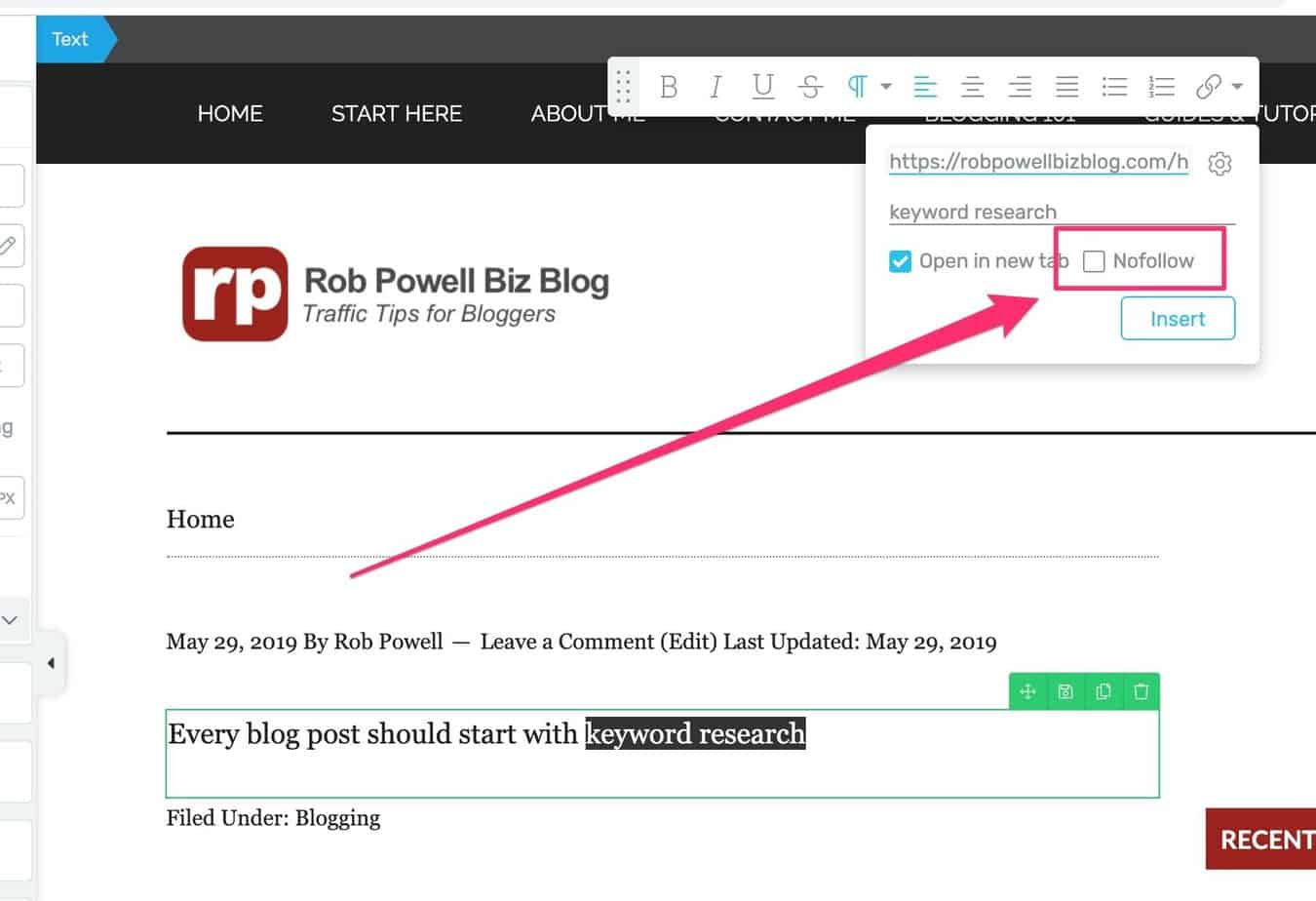The width and height of the screenshot is (1316, 901).
Task: Apply strikethrough formatting
Action: tap(810, 87)
